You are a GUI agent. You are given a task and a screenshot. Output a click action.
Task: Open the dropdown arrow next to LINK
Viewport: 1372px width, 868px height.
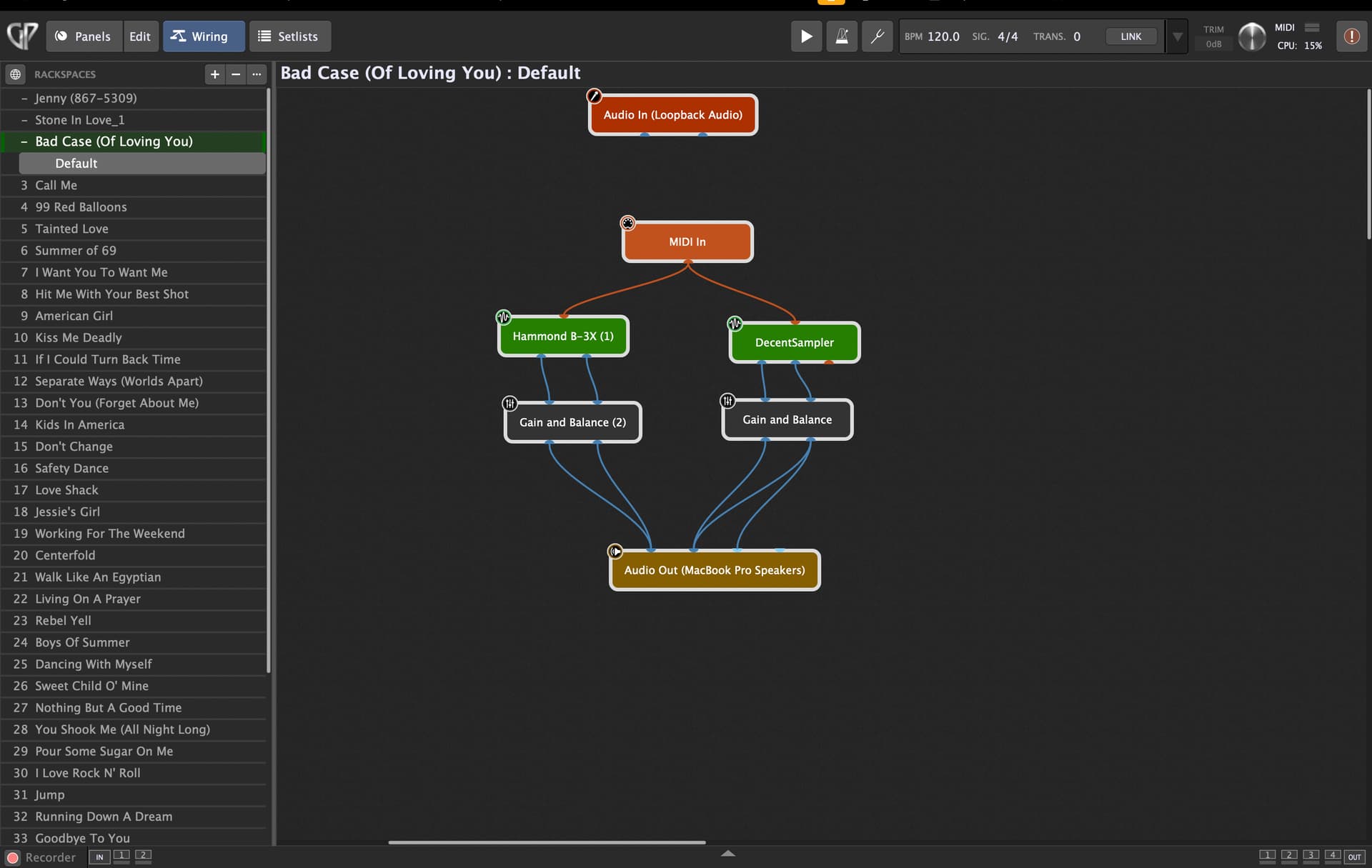pos(1177,36)
